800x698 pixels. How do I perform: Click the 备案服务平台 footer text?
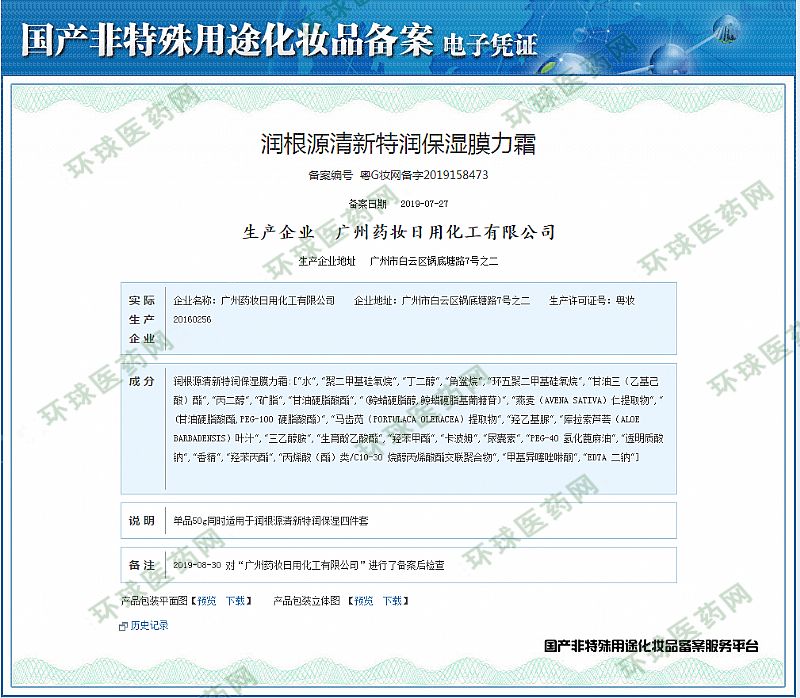(x=651, y=646)
